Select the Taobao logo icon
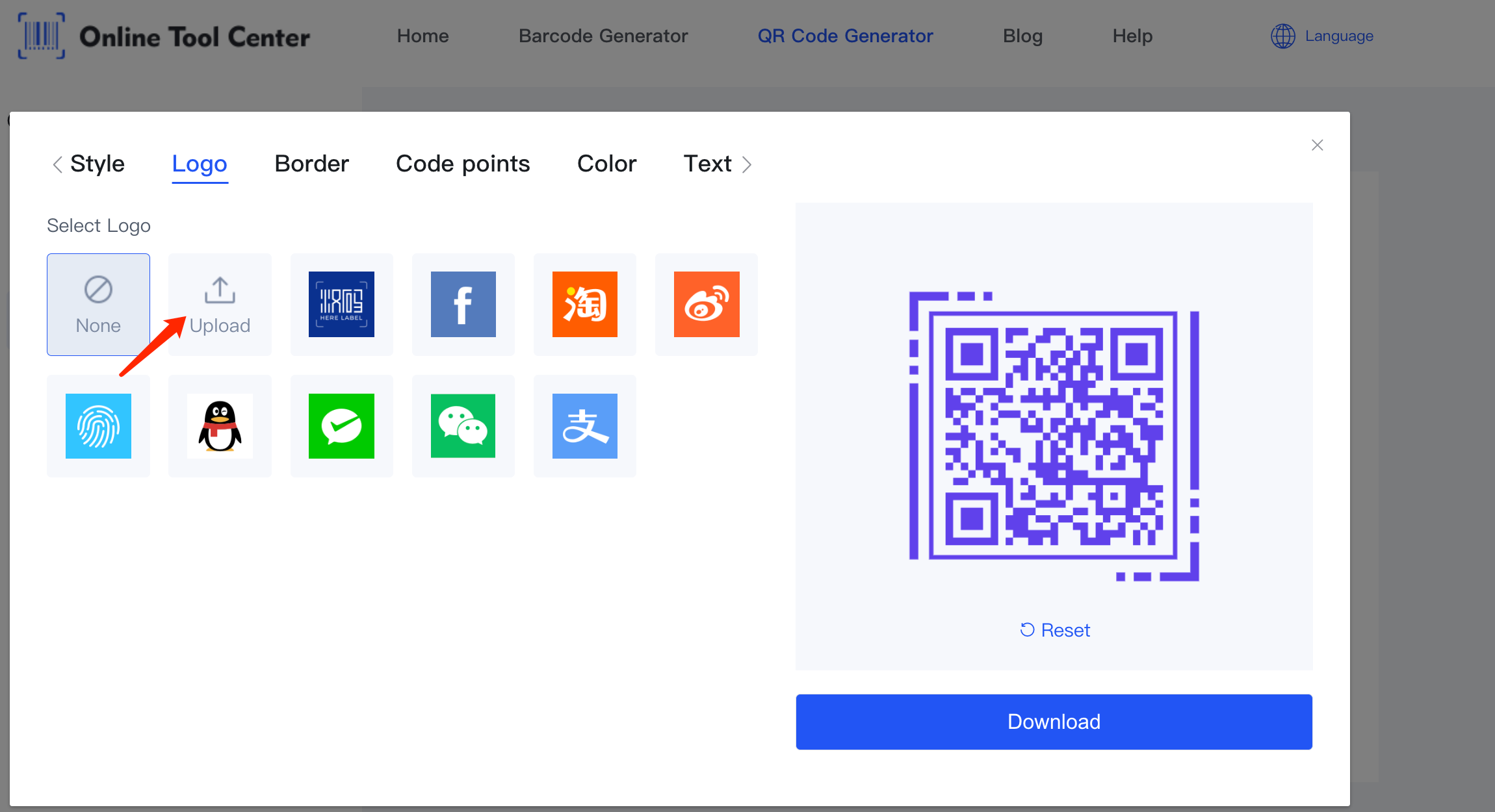This screenshot has height=812, width=1495. [584, 303]
